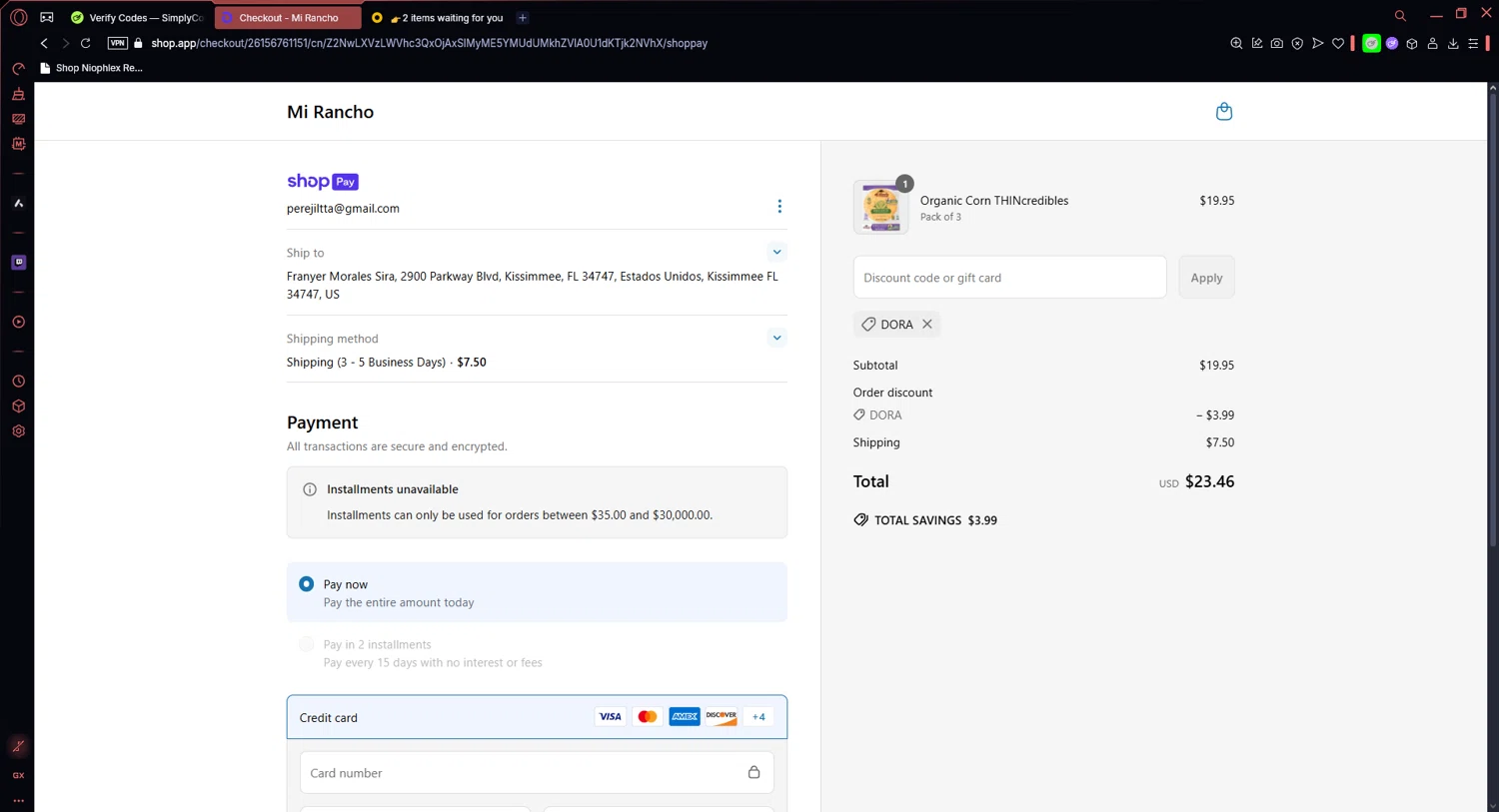Click the Credit card section header
Screen dimensions: 1499x812
pyautogui.click(x=537, y=717)
